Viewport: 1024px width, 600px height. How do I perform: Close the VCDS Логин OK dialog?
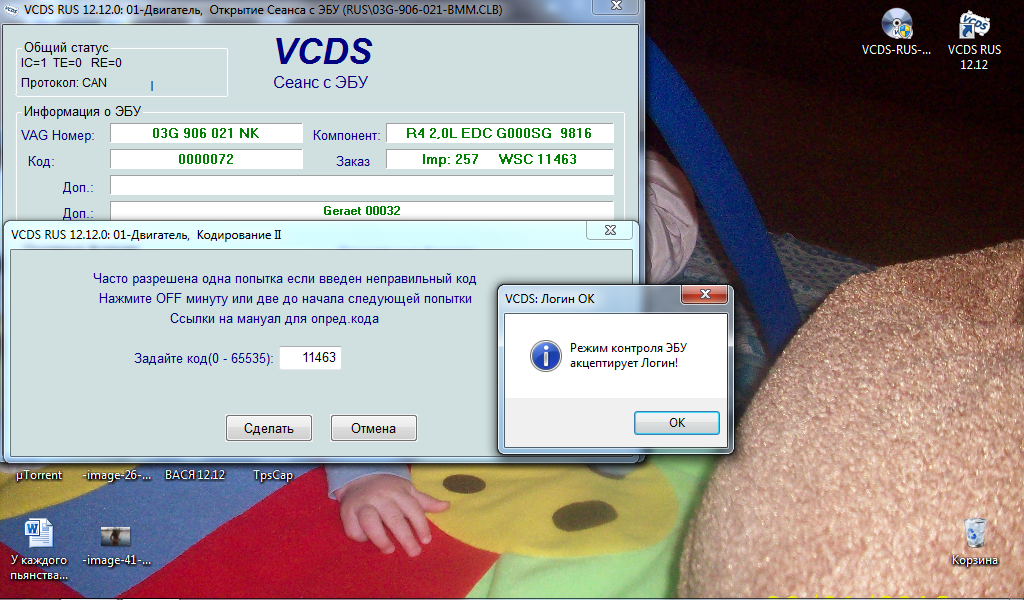click(708, 296)
